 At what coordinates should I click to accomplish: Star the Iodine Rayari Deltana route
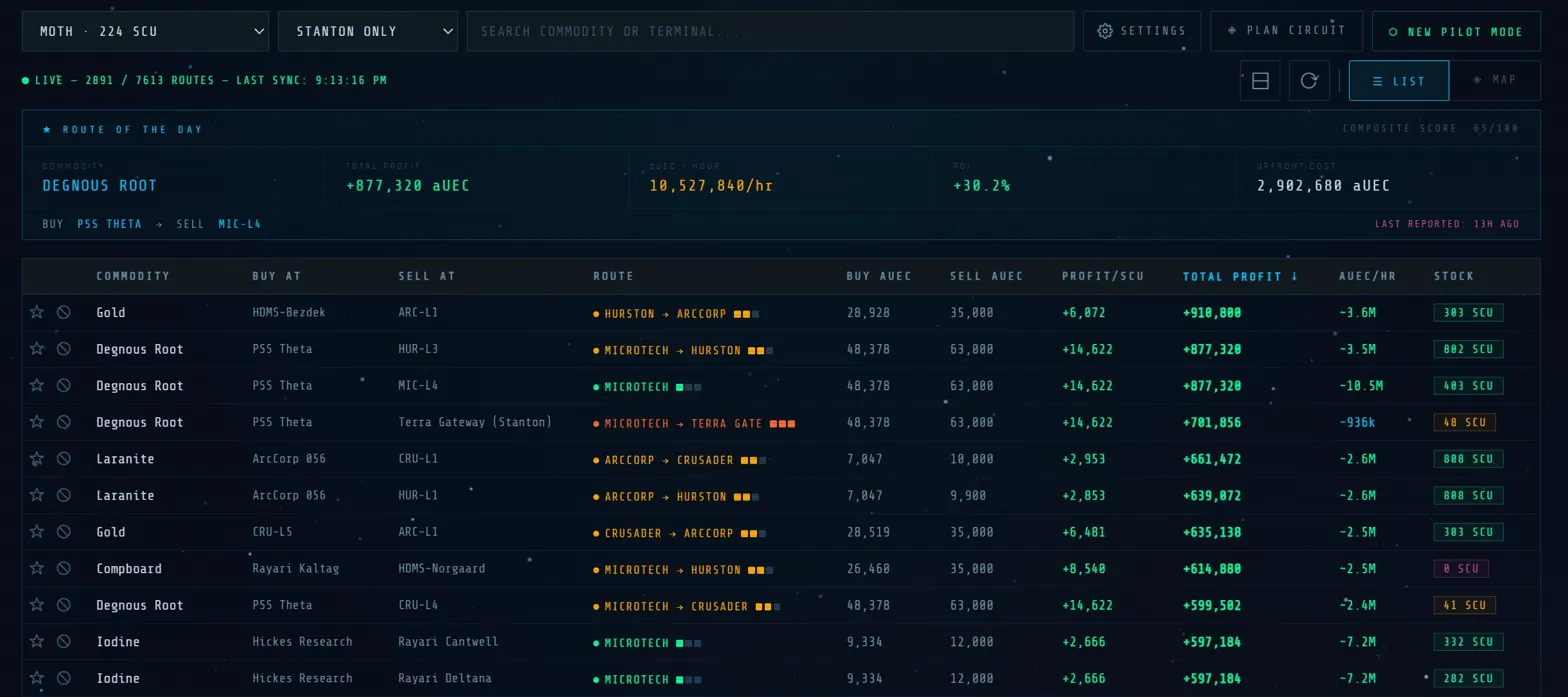tap(37, 678)
